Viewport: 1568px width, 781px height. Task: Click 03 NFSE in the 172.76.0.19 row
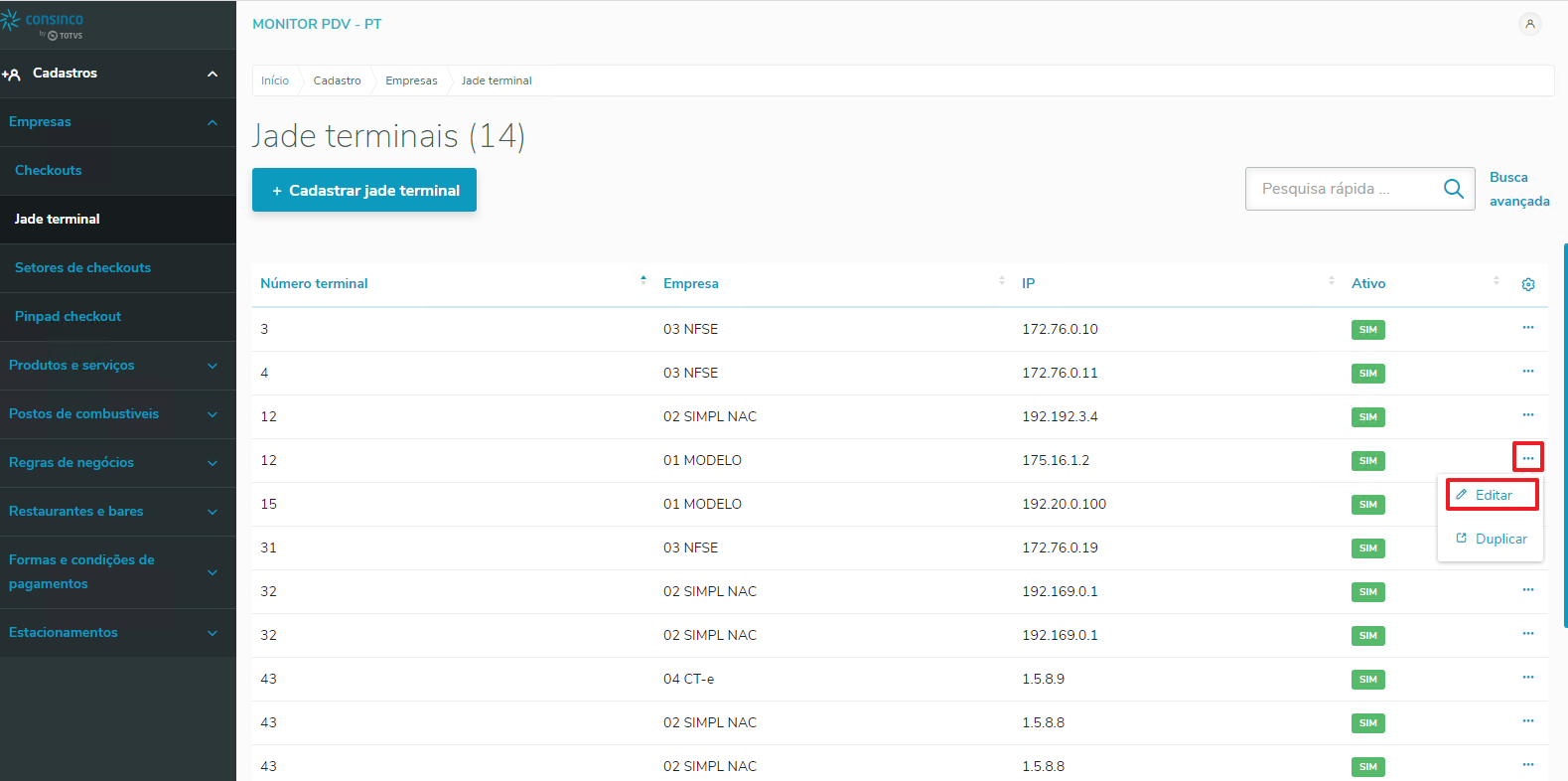pyautogui.click(x=691, y=547)
